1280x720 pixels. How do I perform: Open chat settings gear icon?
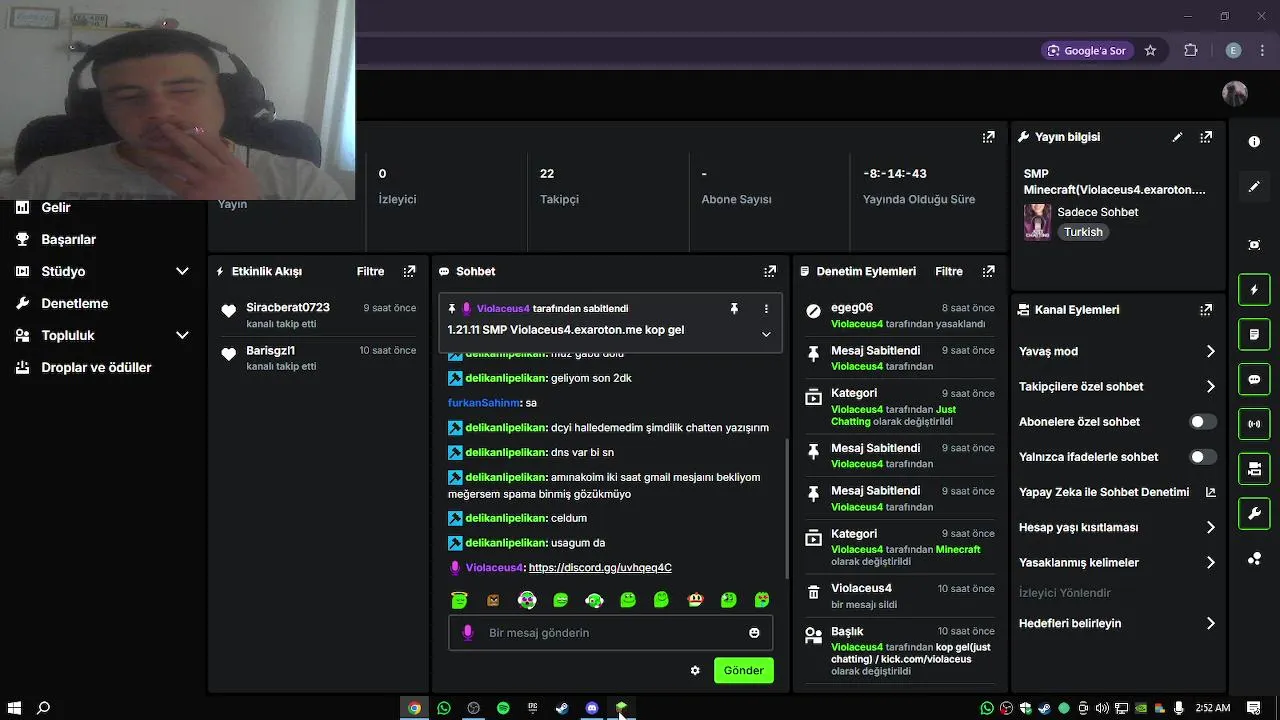[x=695, y=671]
